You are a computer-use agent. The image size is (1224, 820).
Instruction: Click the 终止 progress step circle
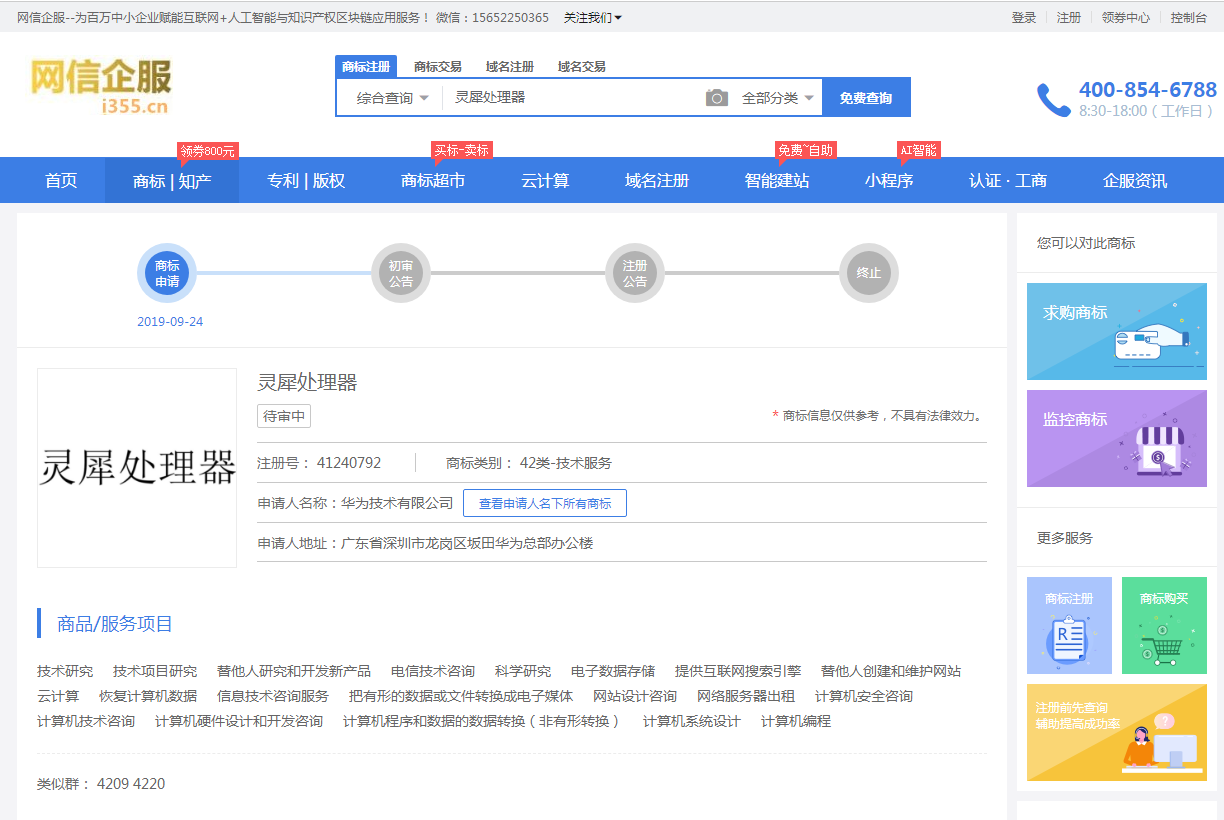click(x=869, y=273)
